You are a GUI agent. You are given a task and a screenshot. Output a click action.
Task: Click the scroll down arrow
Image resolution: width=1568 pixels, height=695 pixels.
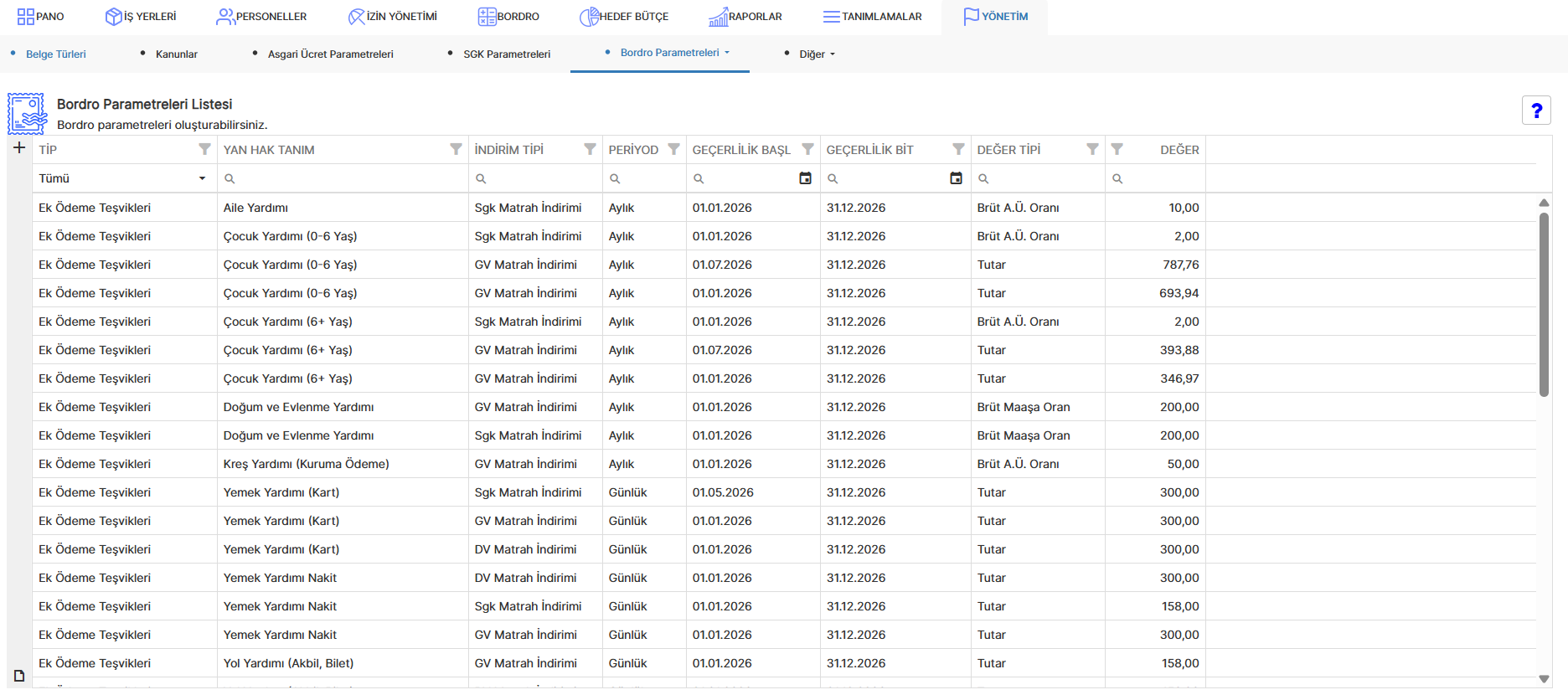point(1544,679)
